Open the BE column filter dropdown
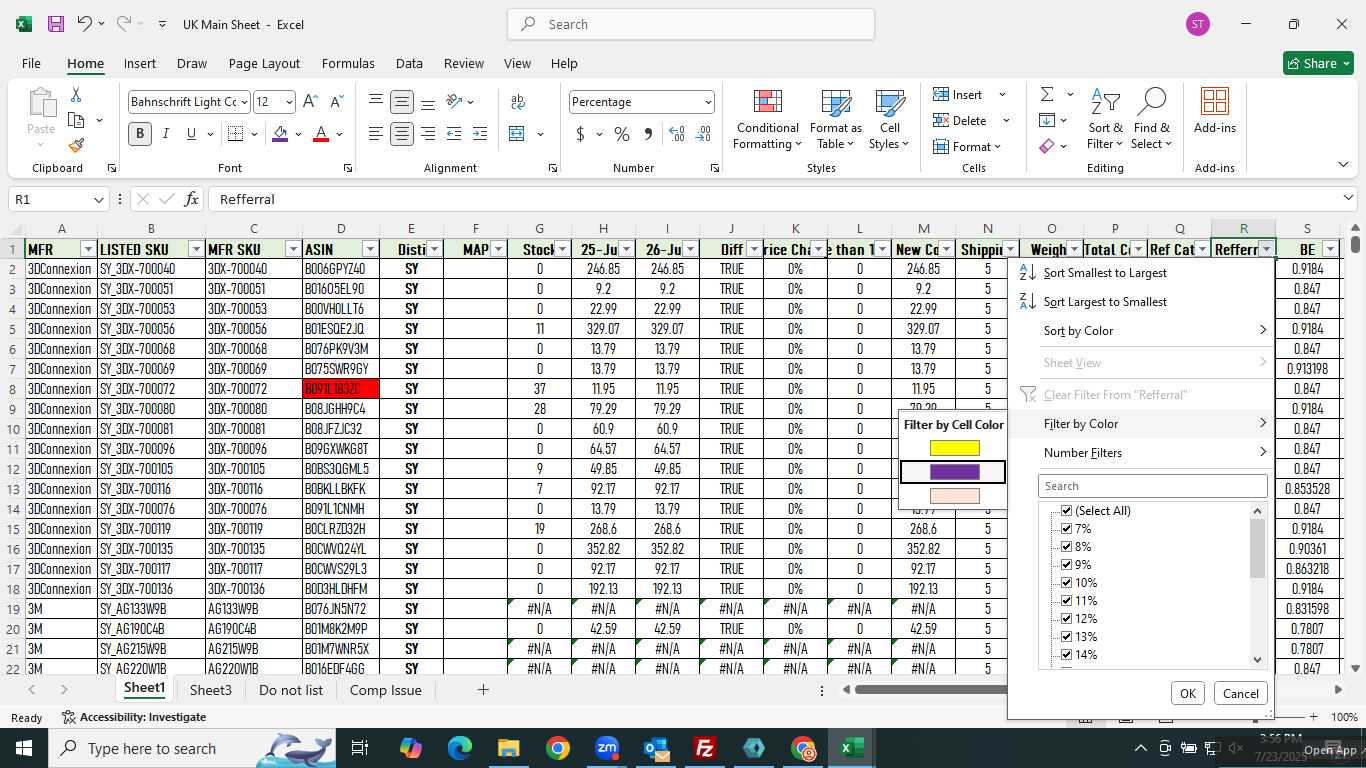Image resolution: width=1366 pixels, height=768 pixels. [x=1330, y=249]
